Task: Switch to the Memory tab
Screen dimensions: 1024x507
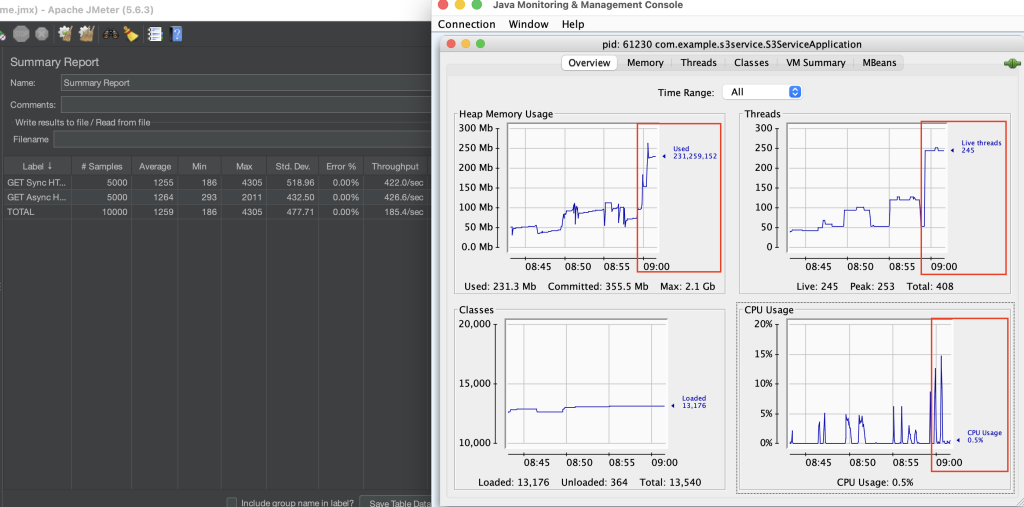Action: pos(645,63)
